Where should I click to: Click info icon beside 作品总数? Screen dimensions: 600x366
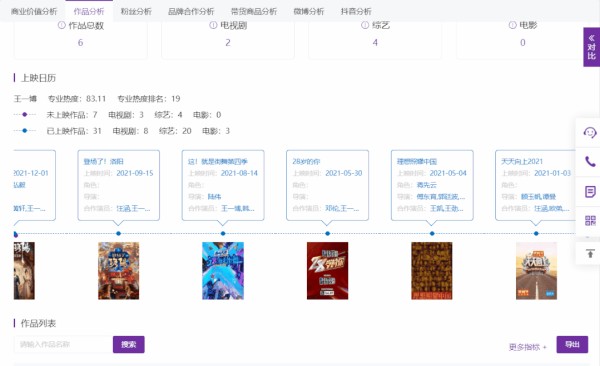pyautogui.click(x=61, y=25)
